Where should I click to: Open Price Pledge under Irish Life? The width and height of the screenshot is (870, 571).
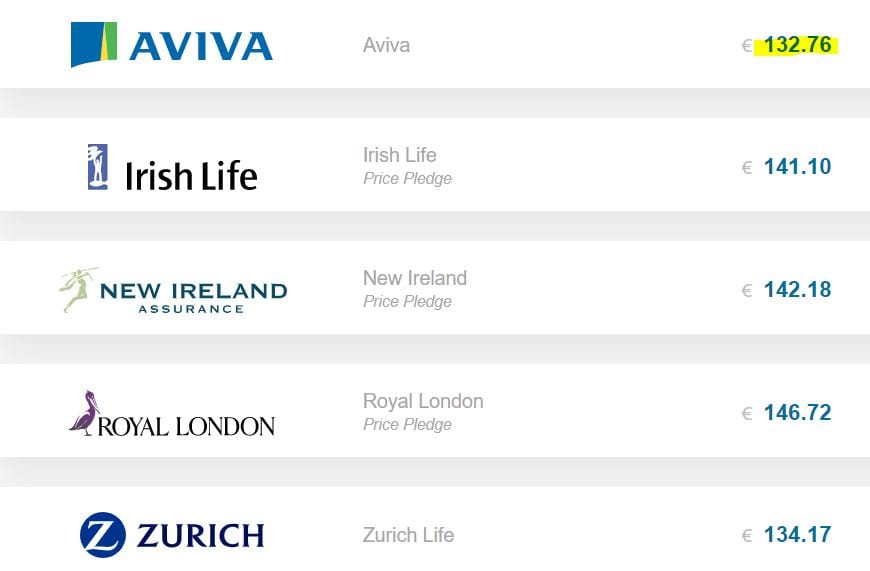pyautogui.click(x=407, y=179)
